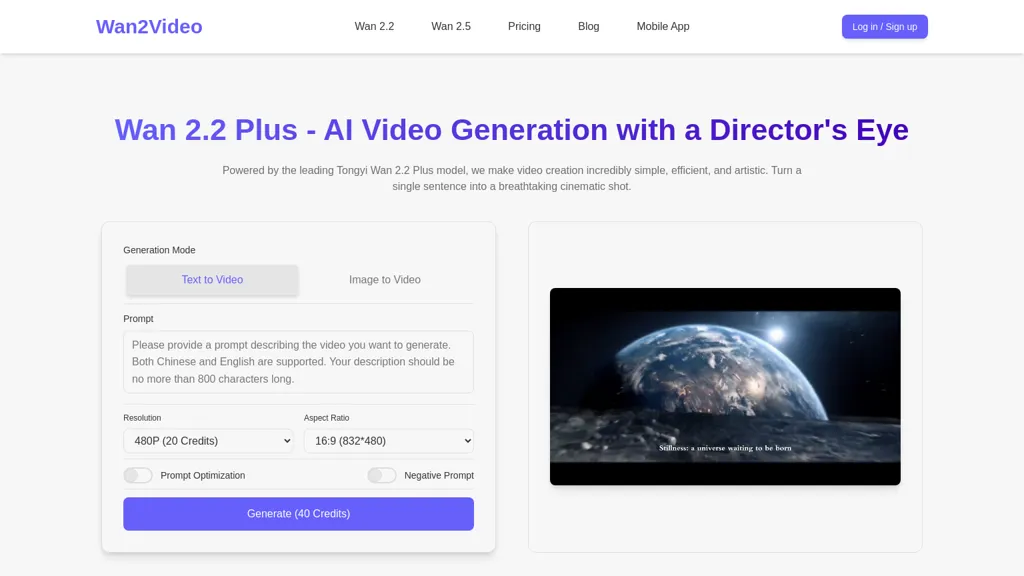Open the Pricing page

click(x=524, y=27)
